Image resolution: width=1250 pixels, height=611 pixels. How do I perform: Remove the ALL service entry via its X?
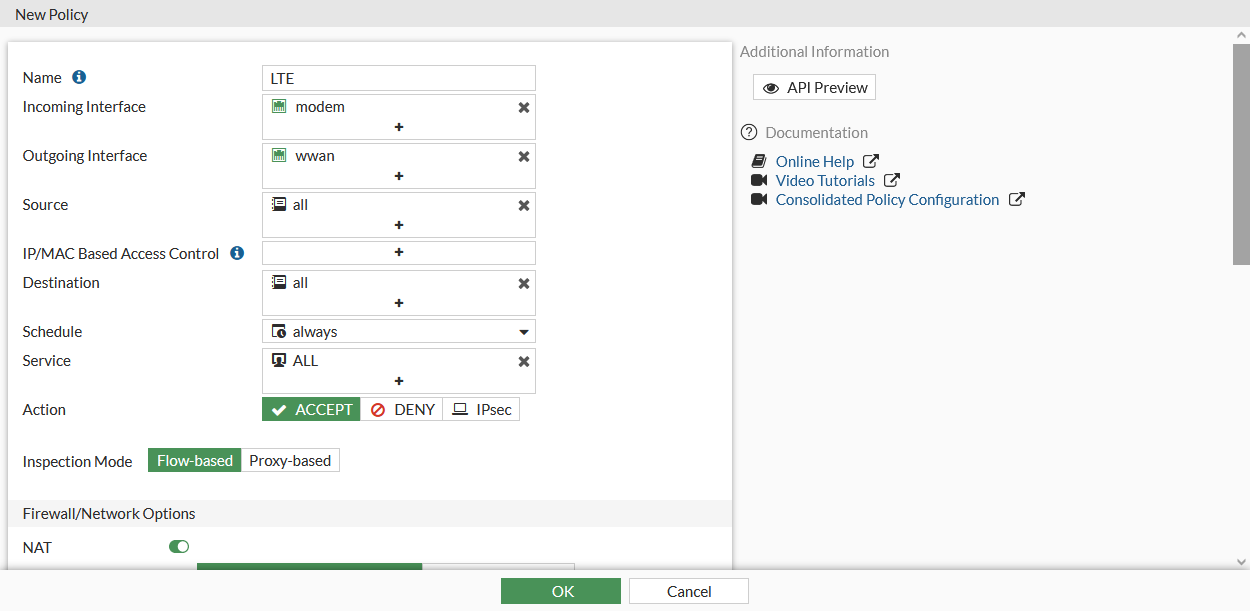[x=523, y=361]
